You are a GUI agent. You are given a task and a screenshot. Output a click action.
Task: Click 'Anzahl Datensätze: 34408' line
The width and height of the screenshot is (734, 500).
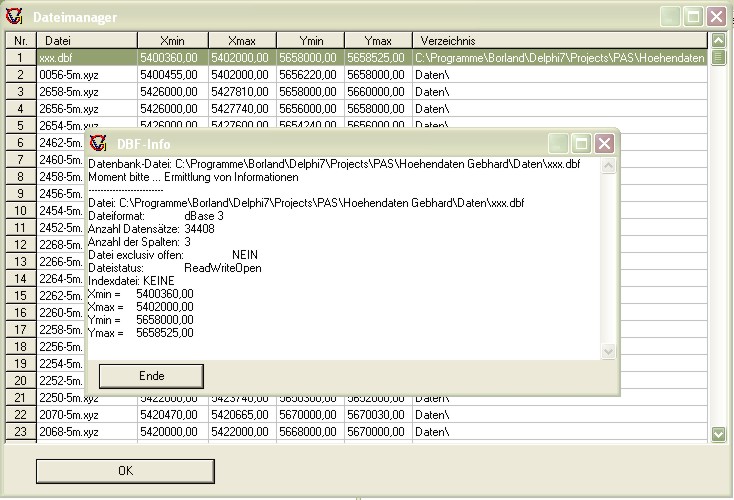pos(151,229)
